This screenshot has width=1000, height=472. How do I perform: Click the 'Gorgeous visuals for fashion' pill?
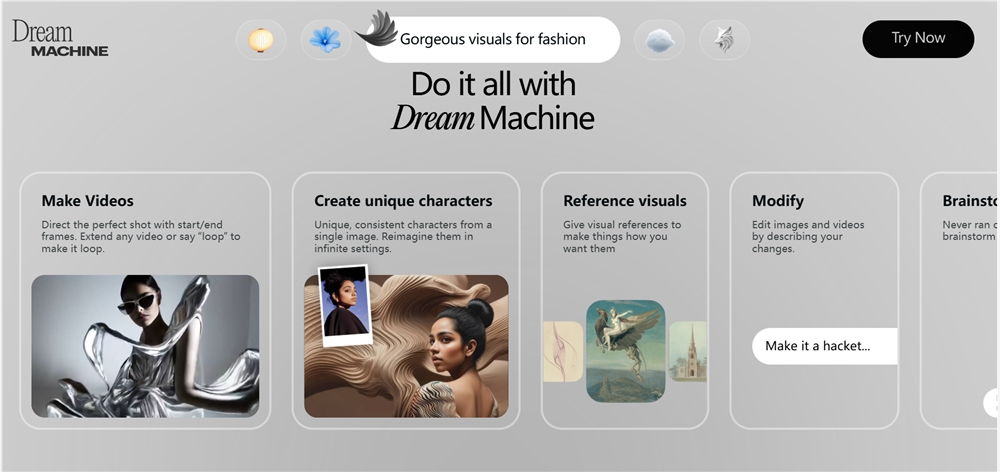[x=493, y=40]
